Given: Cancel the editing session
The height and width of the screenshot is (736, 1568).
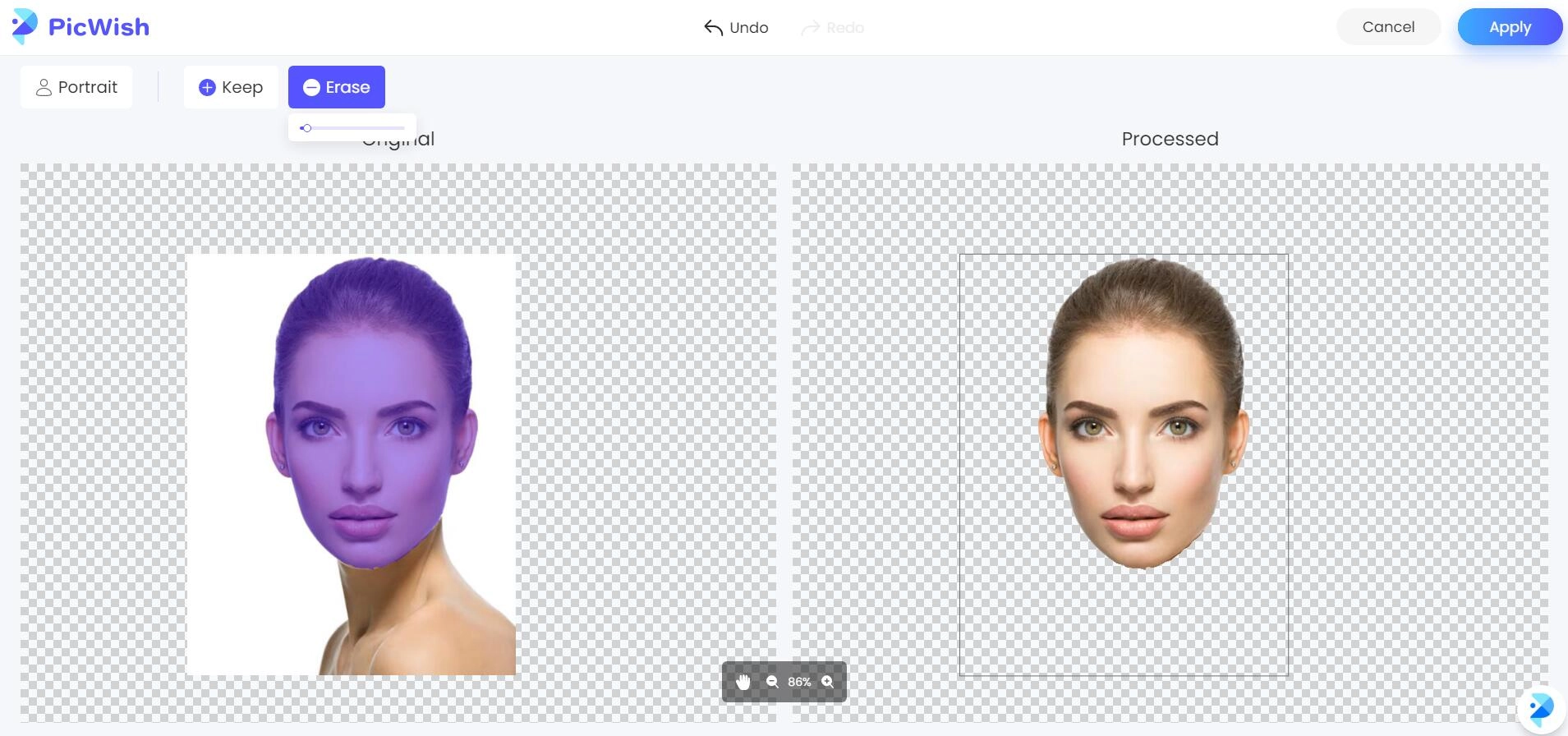Looking at the screenshot, I should (1388, 27).
